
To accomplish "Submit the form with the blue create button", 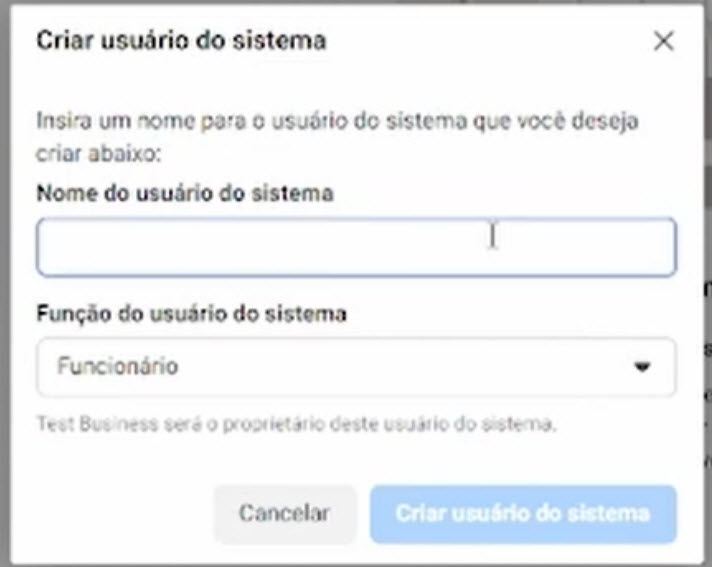I will pyautogui.click(x=523, y=514).
